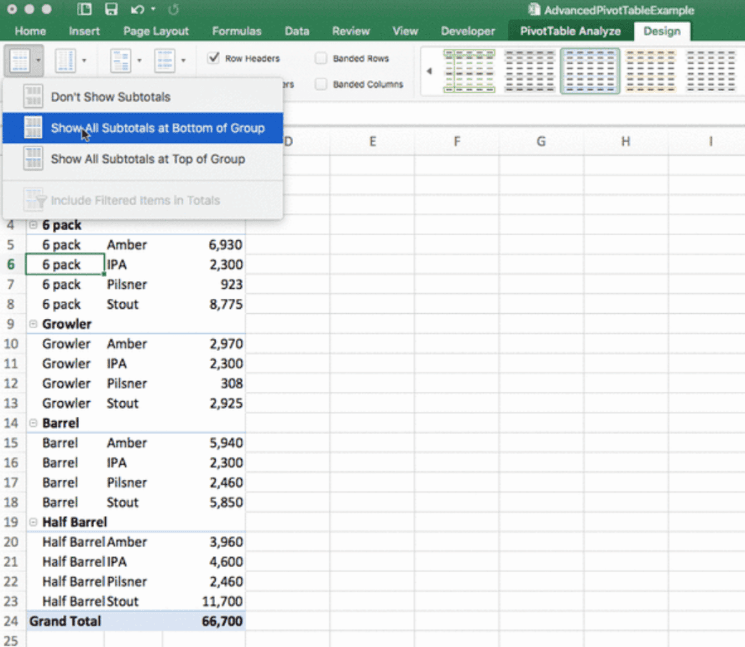745x647 pixels.
Task: Collapse the Growler group
Action: tap(35, 324)
